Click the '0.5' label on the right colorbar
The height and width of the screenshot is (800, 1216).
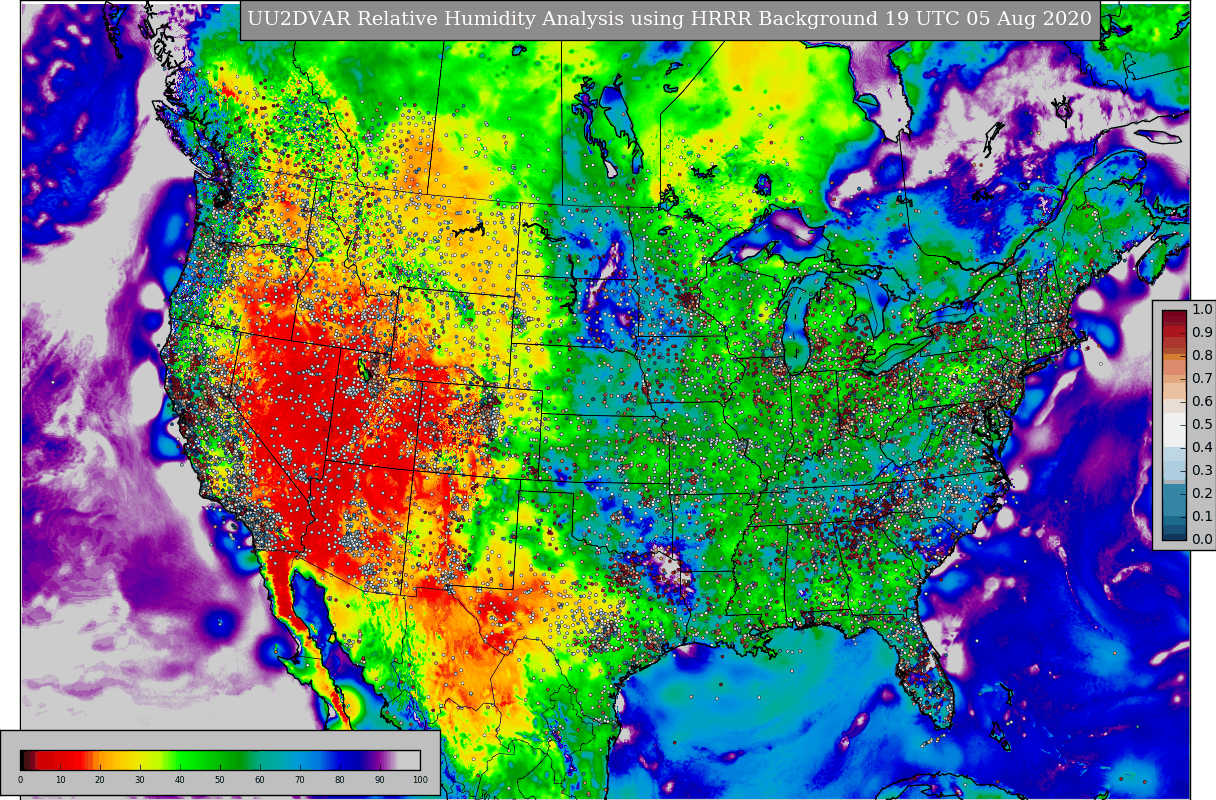pos(1201,425)
